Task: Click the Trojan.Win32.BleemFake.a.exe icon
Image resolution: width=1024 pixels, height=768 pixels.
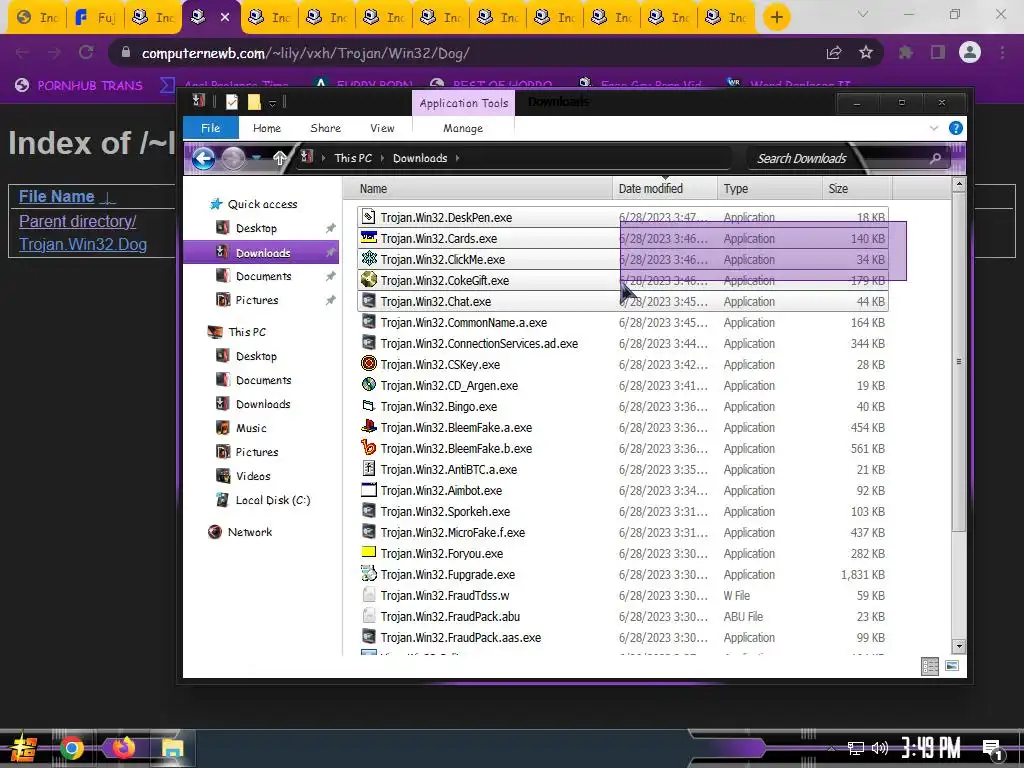Action: click(x=368, y=426)
